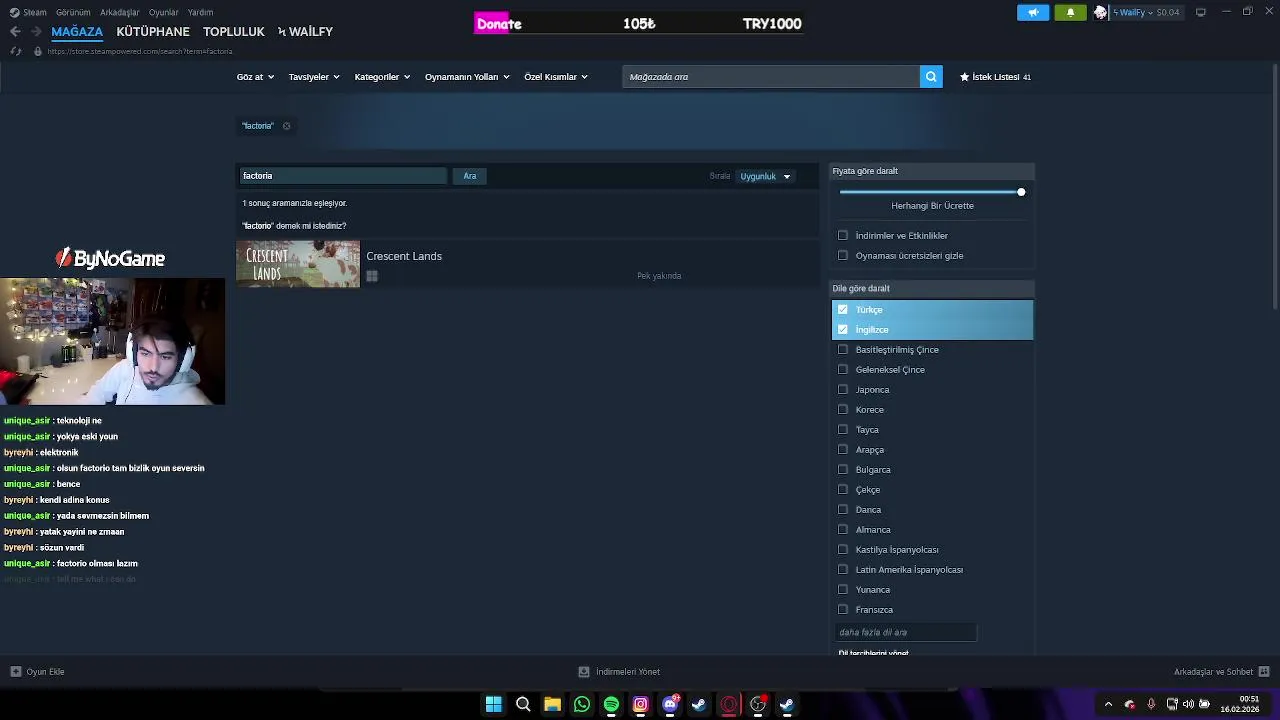Click the store search magnifier button
1280x720 pixels.
931,77
